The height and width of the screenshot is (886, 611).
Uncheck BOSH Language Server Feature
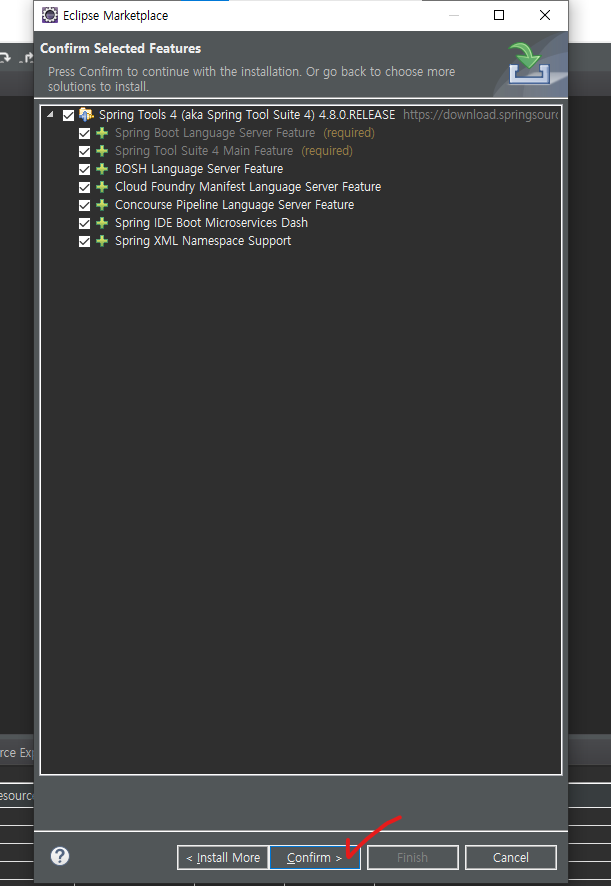(x=84, y=170)
